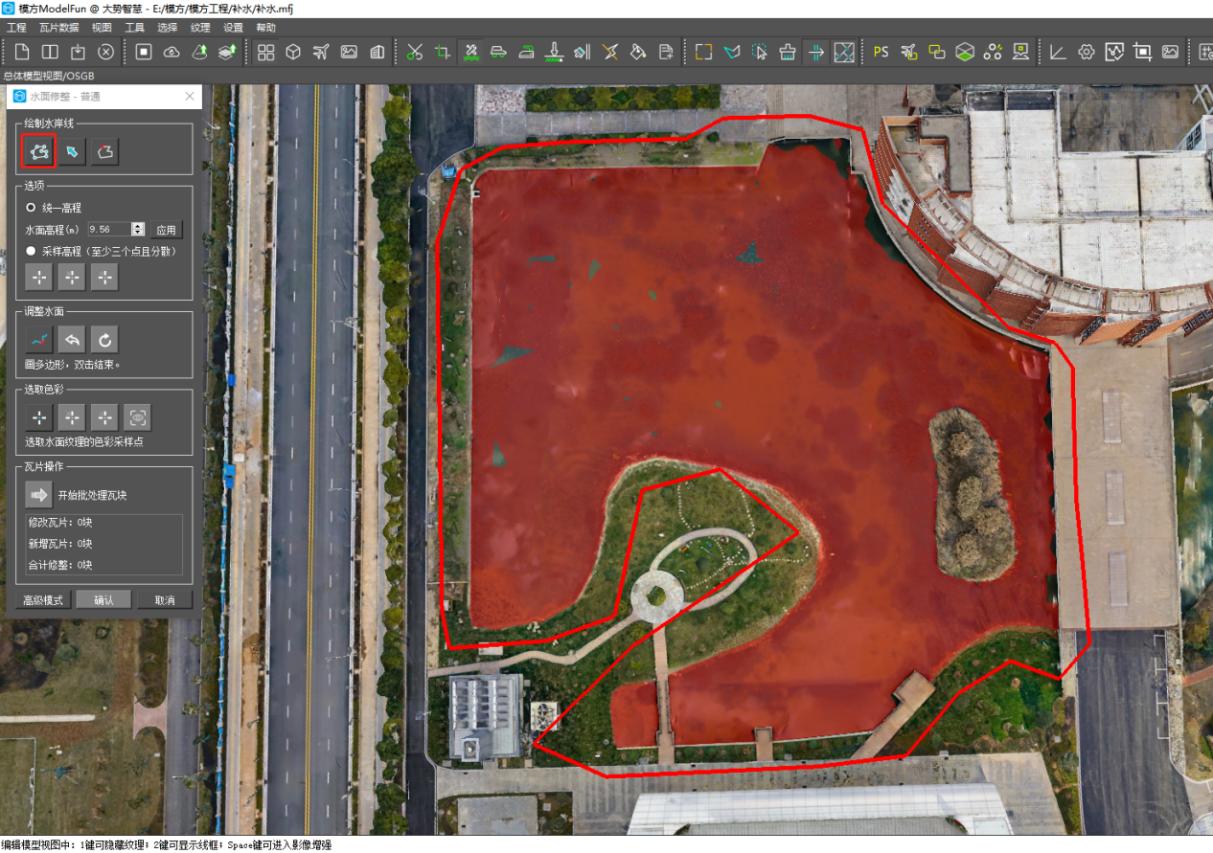This screenshot has height=853, width=1213.
Task: Undo the last water surface adjustment
Action: [x=72, y=340]
